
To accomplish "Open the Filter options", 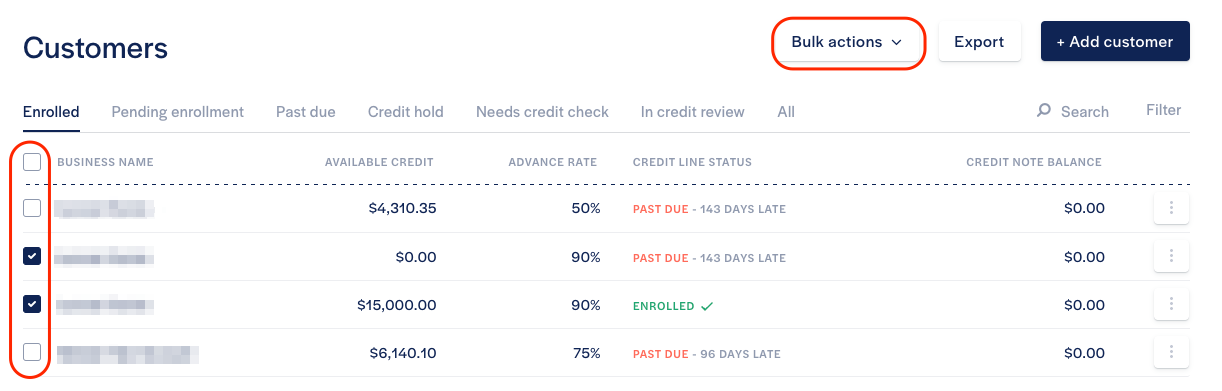I will [1163, 110].
